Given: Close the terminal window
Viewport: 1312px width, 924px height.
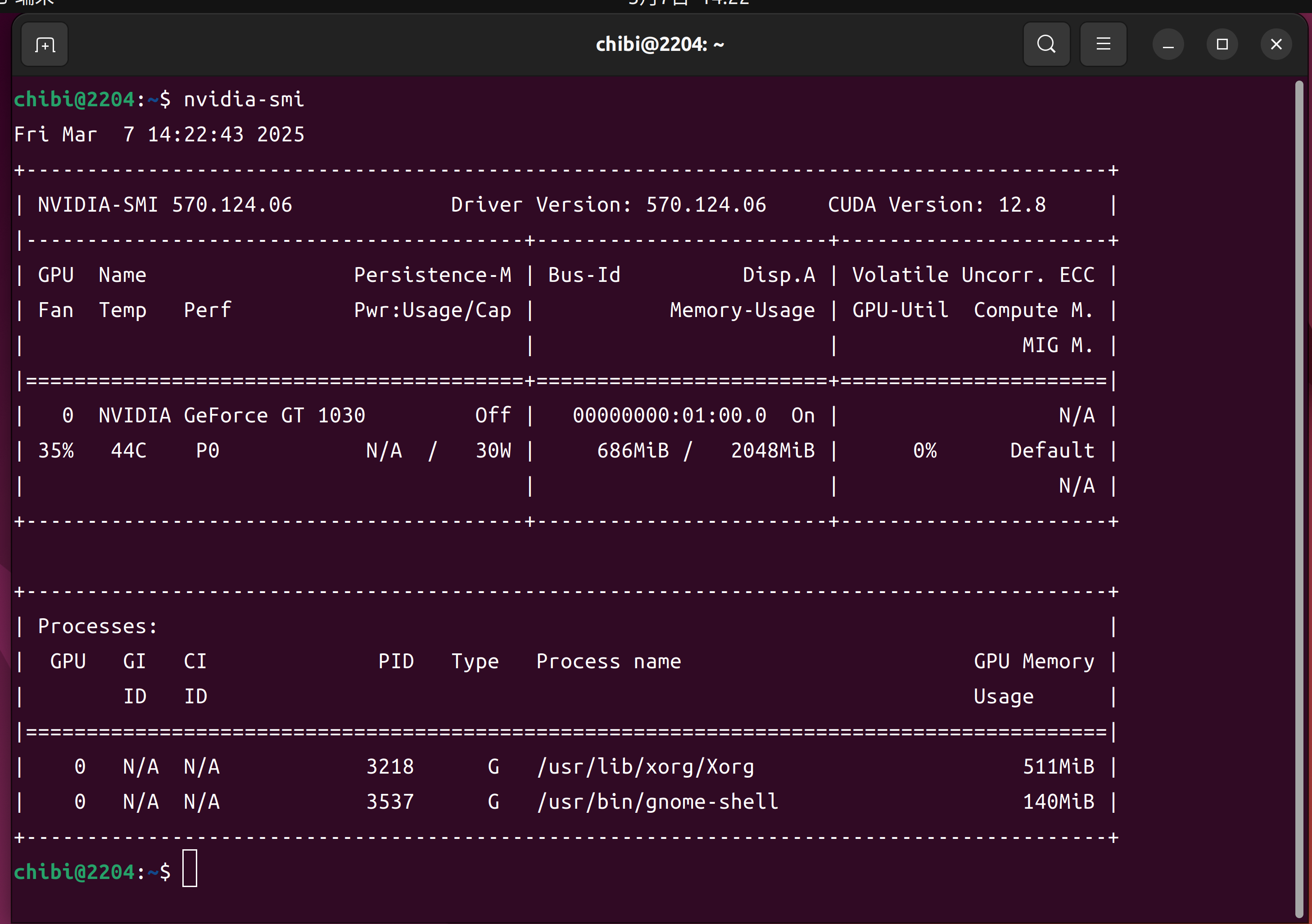Looking at the screenshot, I should pos(1276,45).
